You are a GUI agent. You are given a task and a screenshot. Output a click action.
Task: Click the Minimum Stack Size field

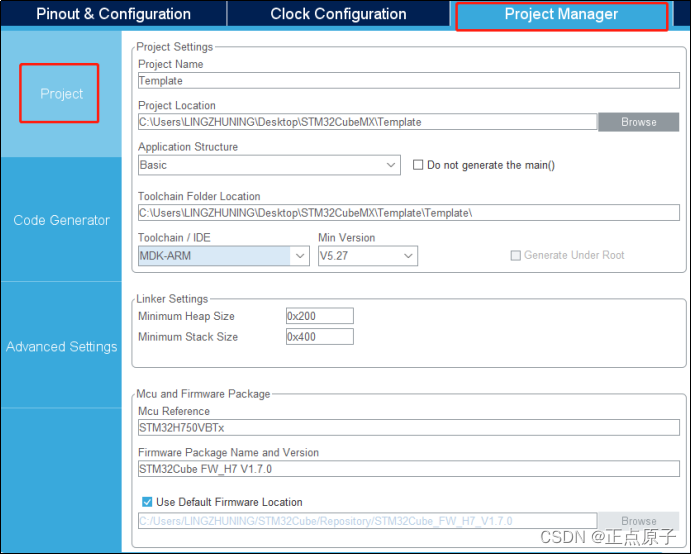pyautogui.click(x=320, y=337)
